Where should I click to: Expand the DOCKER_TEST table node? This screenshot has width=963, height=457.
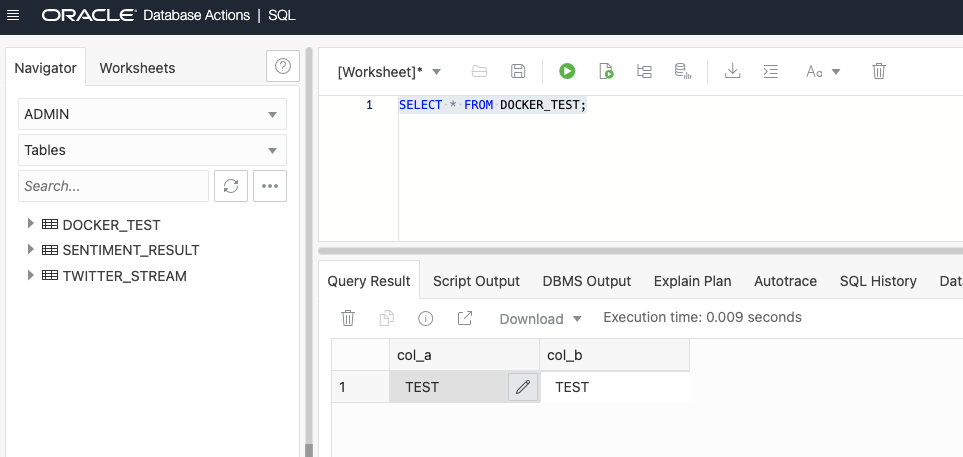coord(31,224)
